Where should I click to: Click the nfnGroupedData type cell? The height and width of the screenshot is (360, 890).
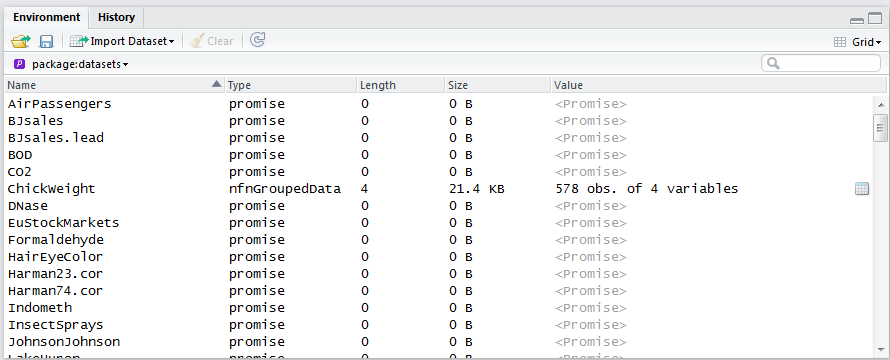285,189
